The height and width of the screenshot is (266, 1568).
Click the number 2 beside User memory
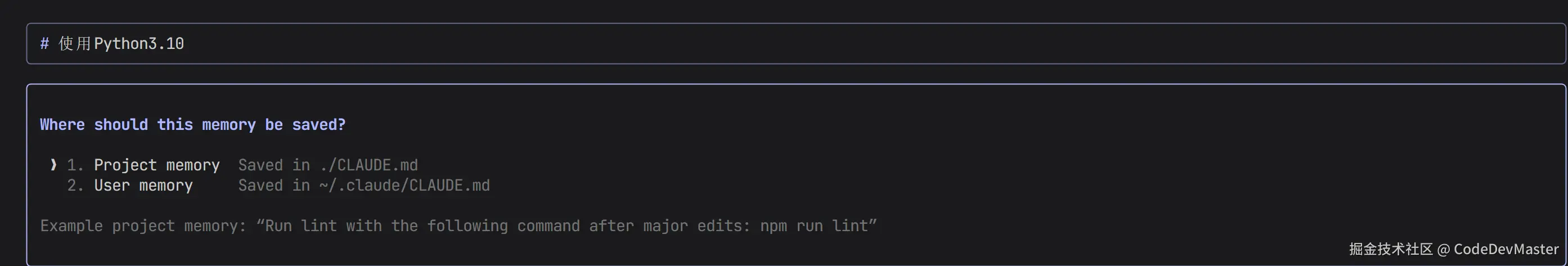coord(74,186)
